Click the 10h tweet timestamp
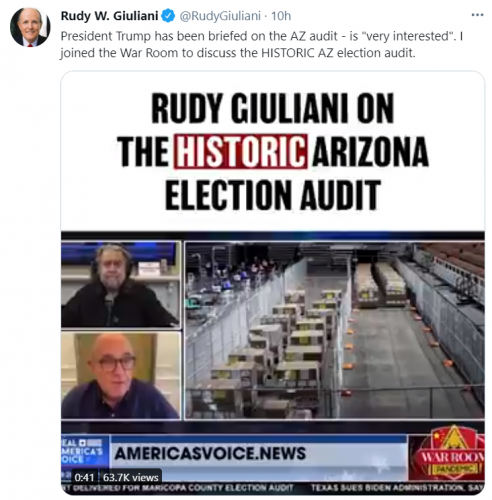The height and width of the screenshot is (500, 492). point(281,16)
